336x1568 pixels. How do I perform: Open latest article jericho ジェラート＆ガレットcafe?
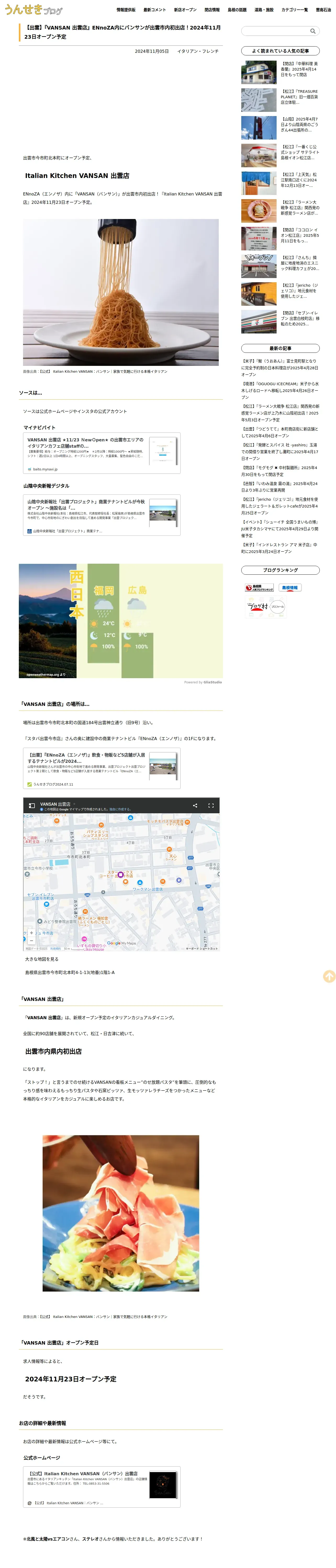280,506
